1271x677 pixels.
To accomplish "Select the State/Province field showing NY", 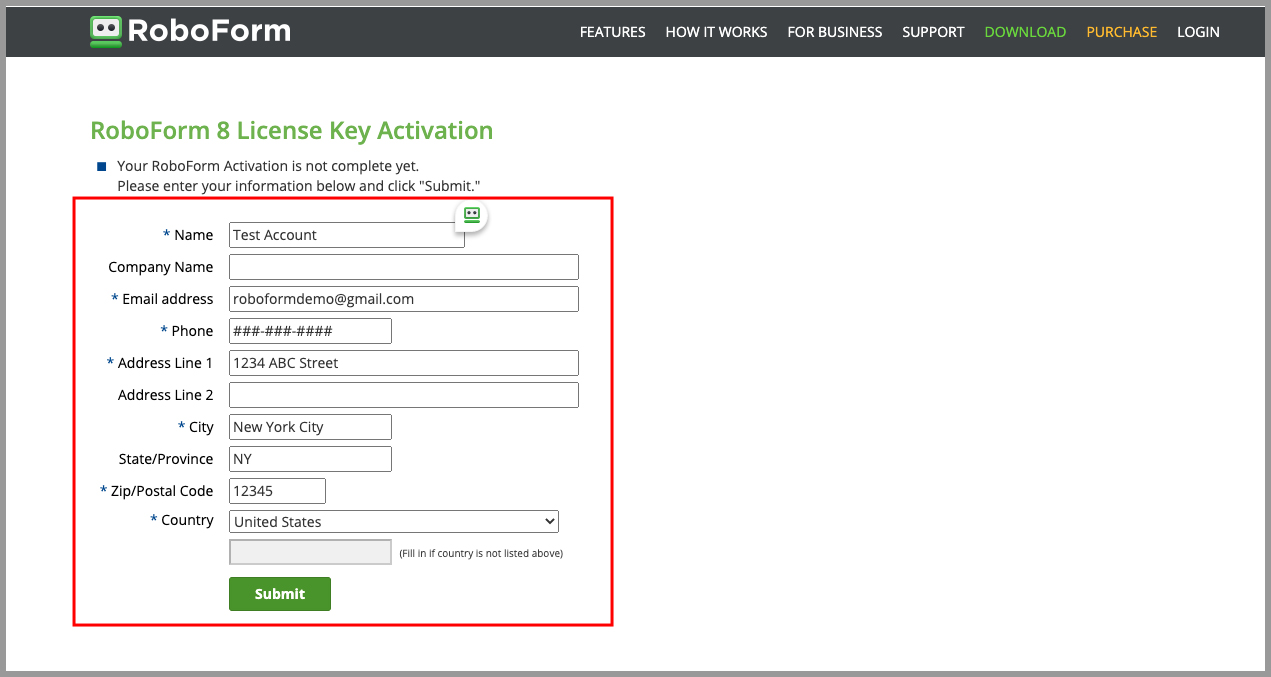I will 310,459.
